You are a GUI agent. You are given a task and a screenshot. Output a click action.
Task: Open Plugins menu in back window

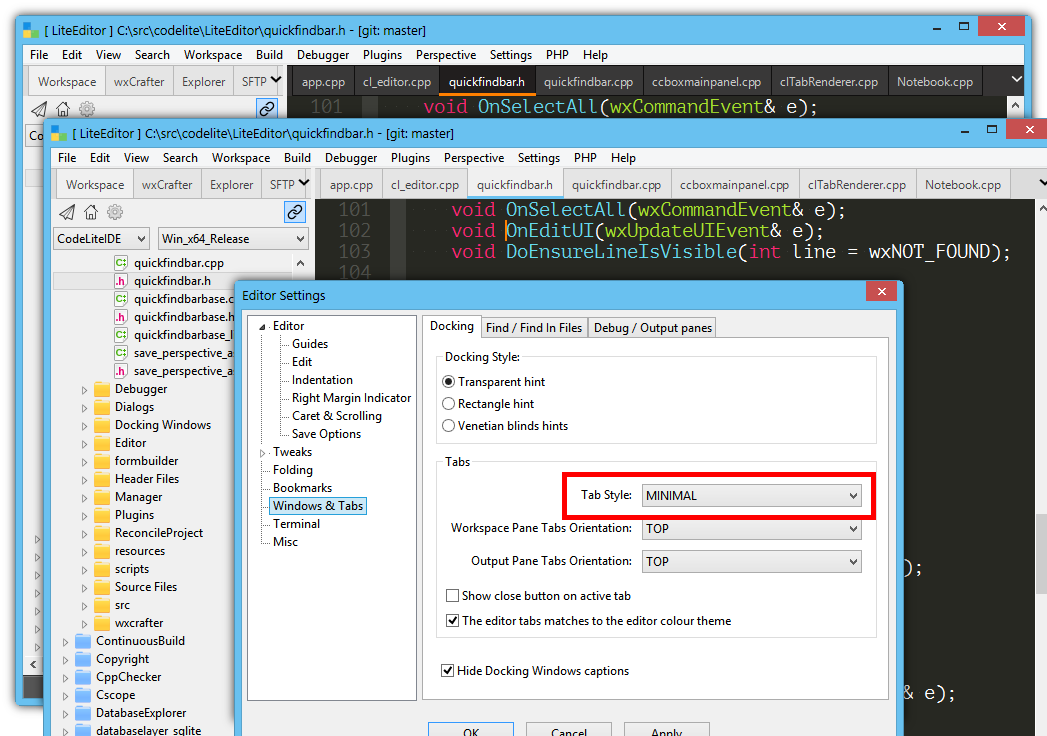(382, 55)
